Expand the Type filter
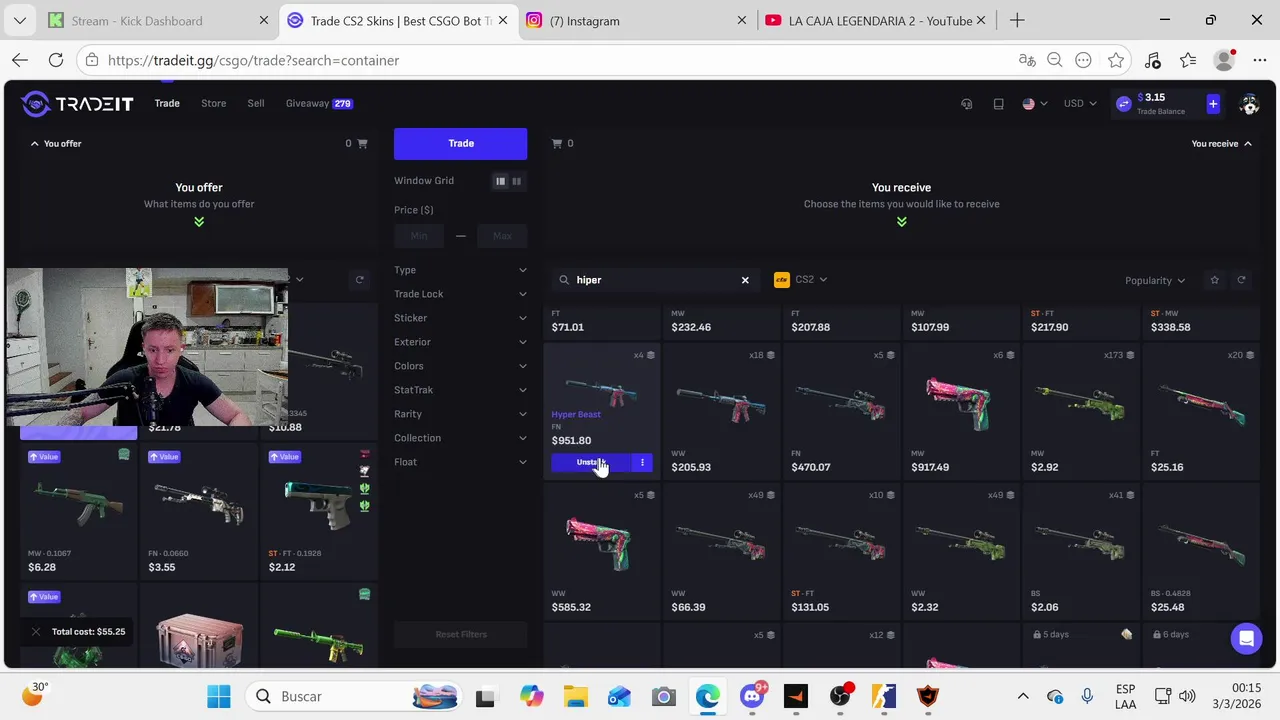 pos(460,270)
